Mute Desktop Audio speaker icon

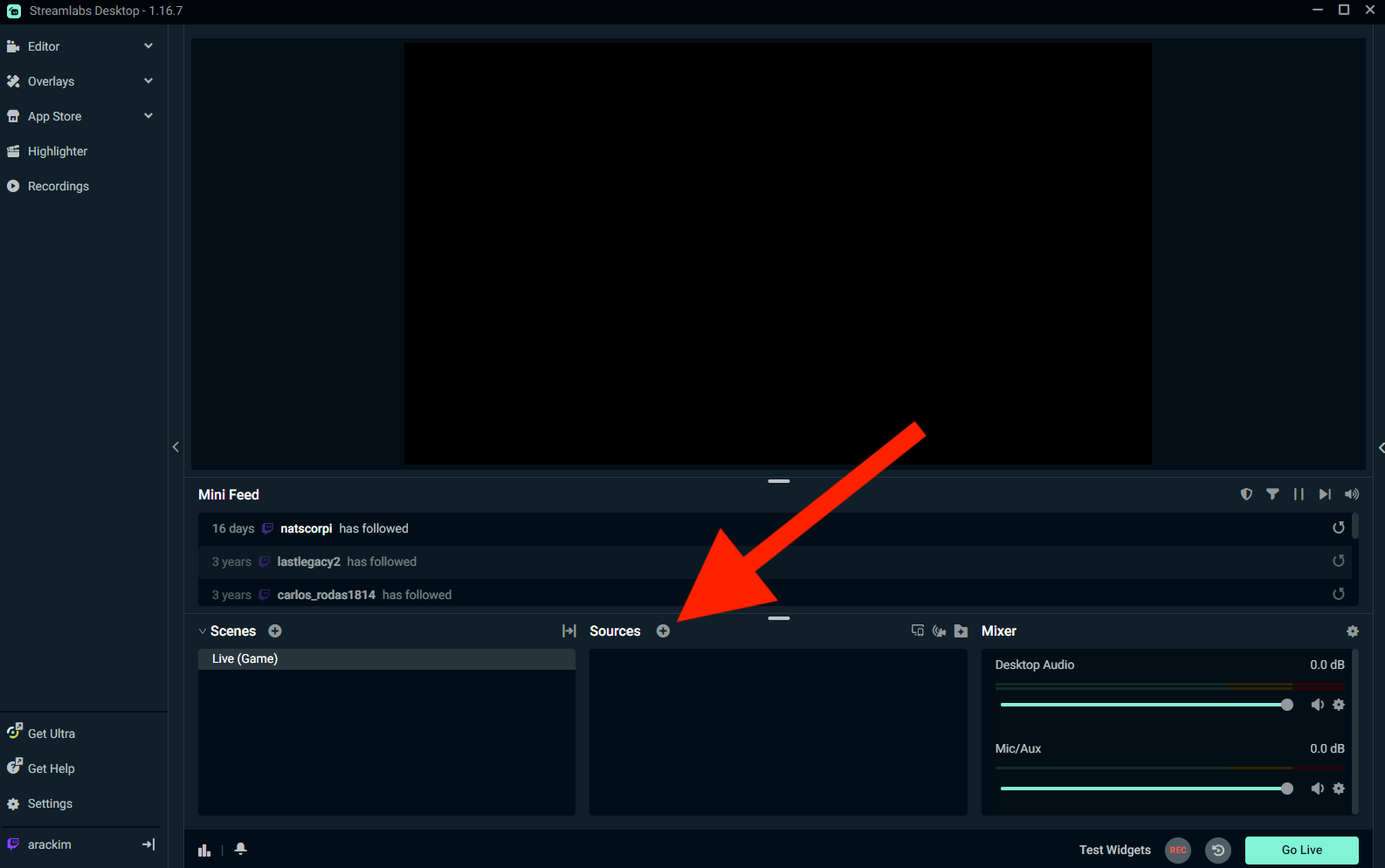(x=1317, y=705)
